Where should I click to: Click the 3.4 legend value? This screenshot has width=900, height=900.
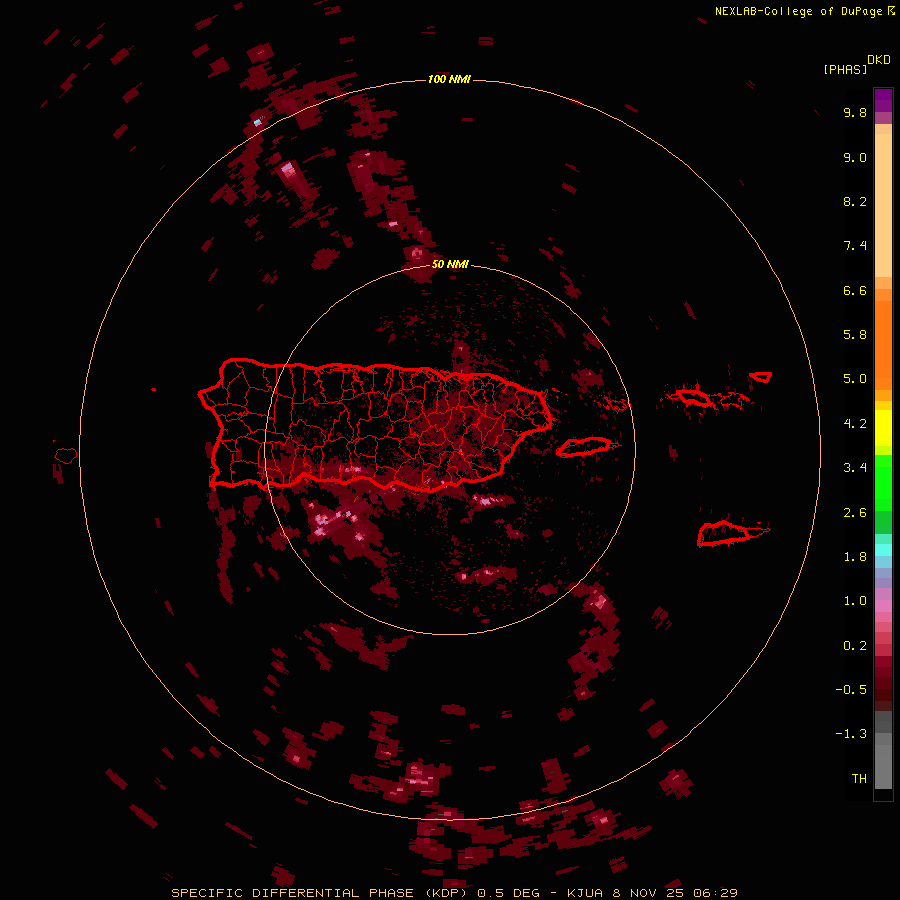tap(855, 468)
